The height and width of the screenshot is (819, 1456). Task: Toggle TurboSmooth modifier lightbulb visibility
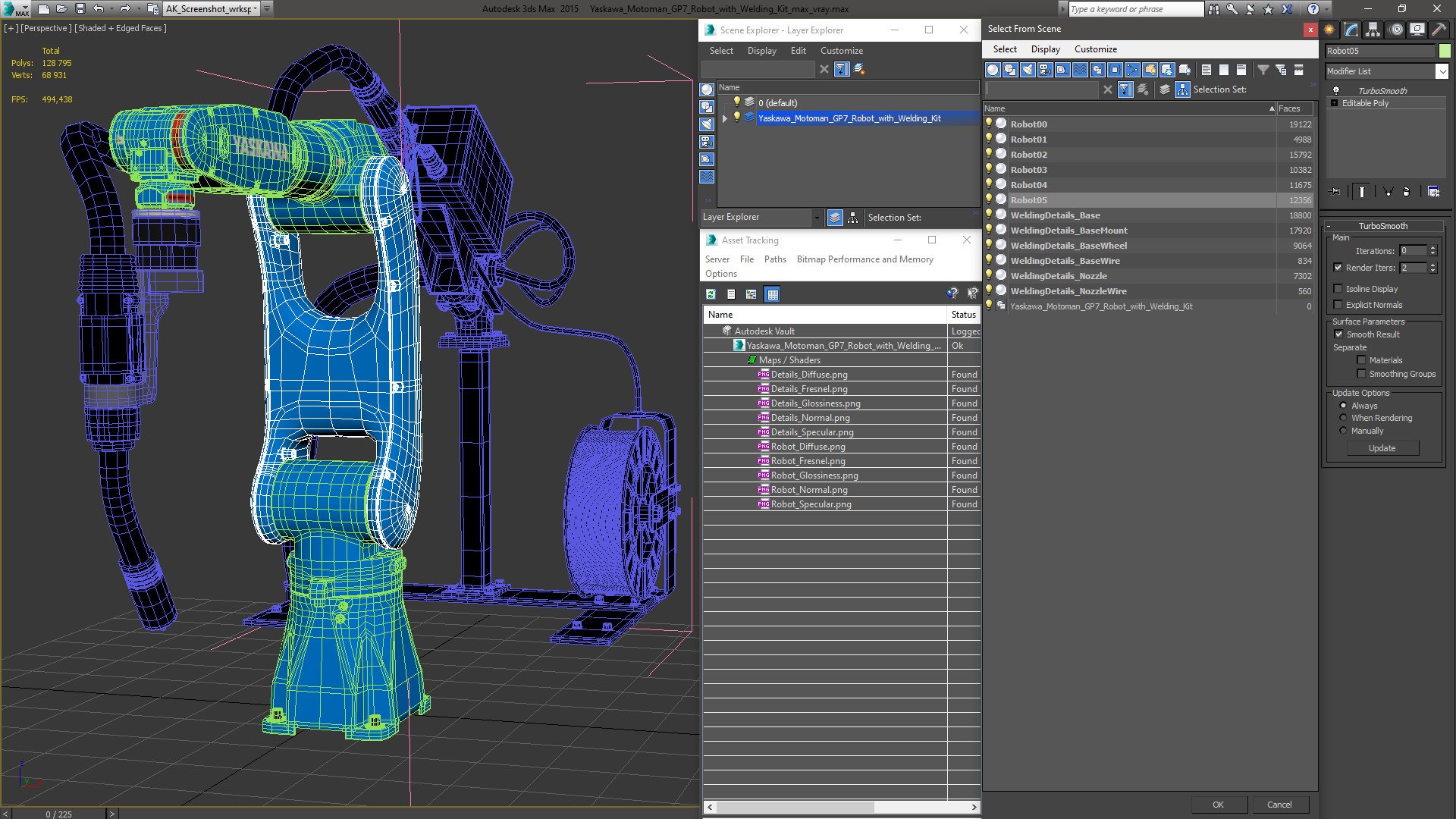point(1335,90)
